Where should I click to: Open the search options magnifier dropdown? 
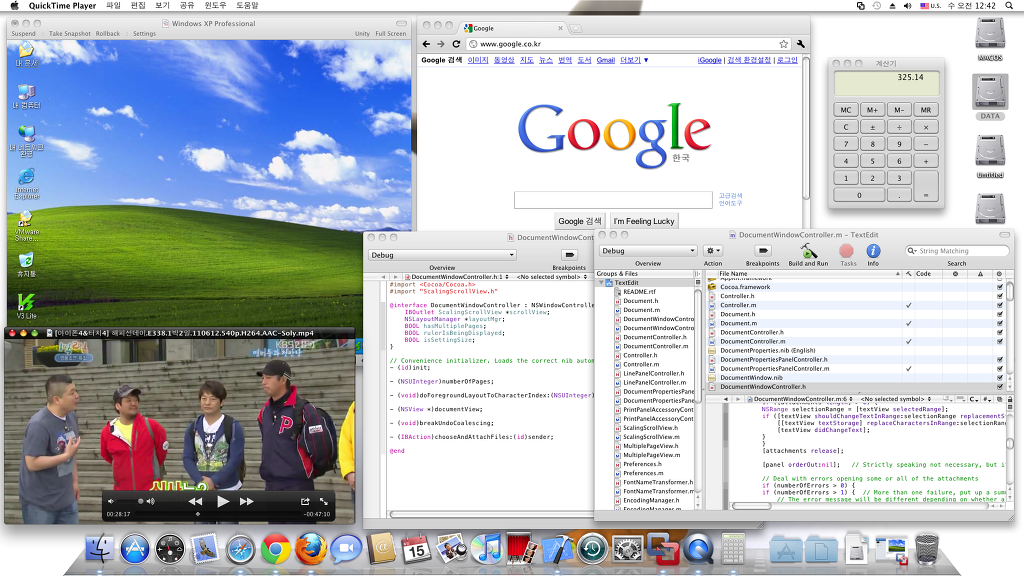(912, 251)
